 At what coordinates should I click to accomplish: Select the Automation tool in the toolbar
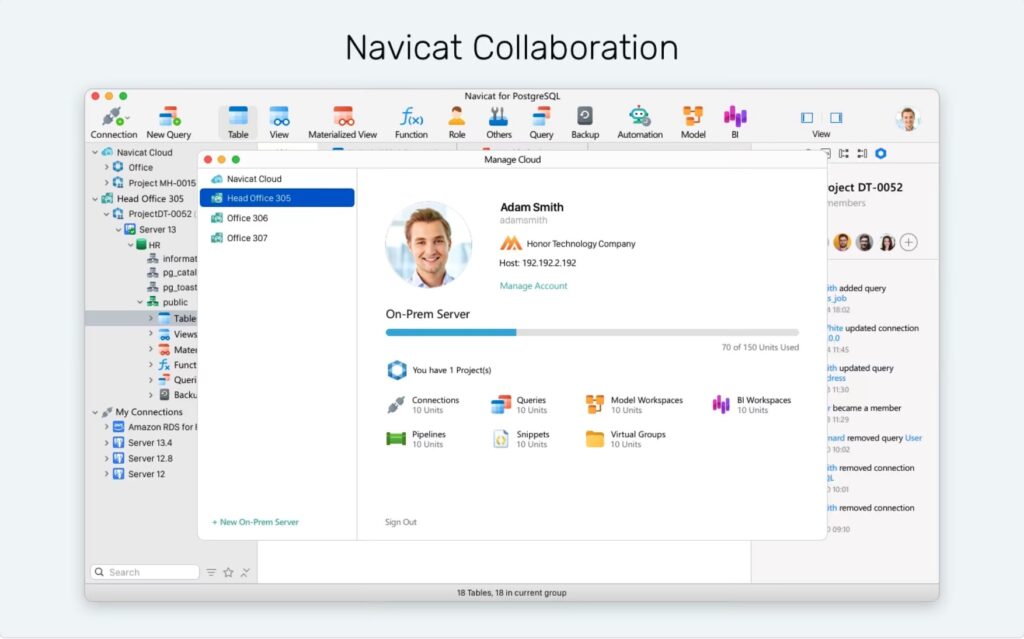639,117
